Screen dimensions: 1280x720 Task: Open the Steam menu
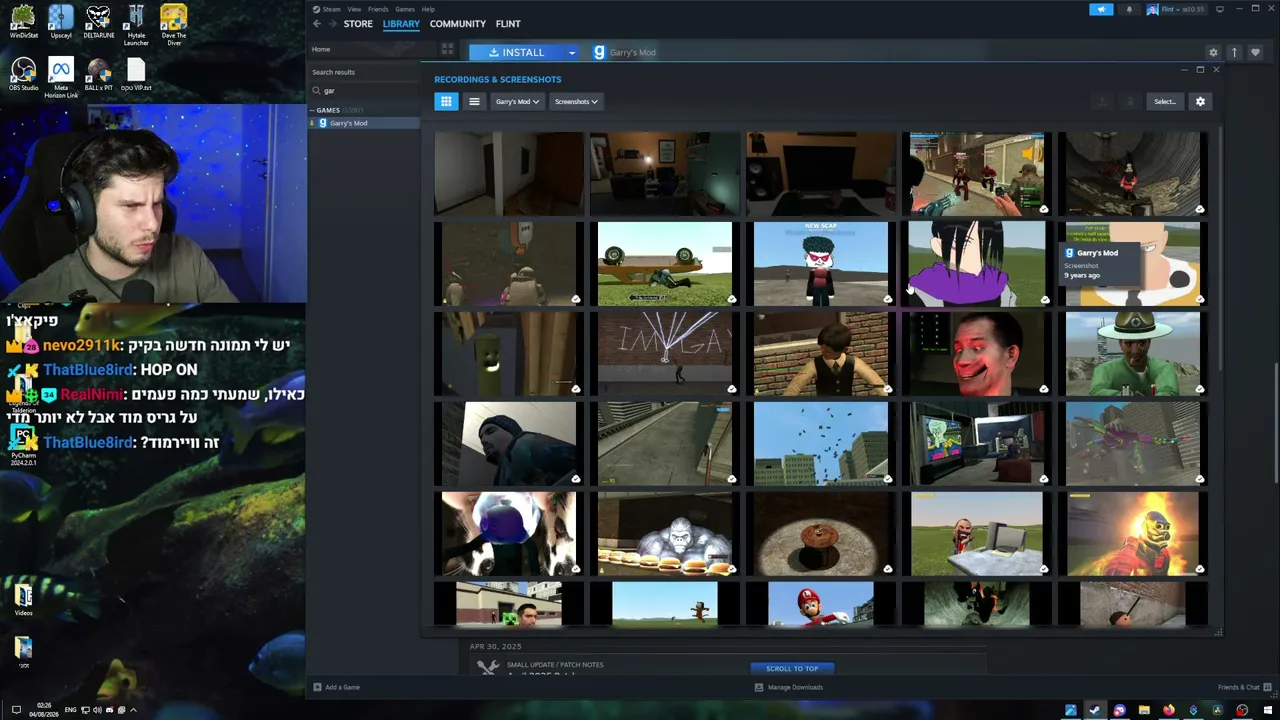[x=331, y=9]
